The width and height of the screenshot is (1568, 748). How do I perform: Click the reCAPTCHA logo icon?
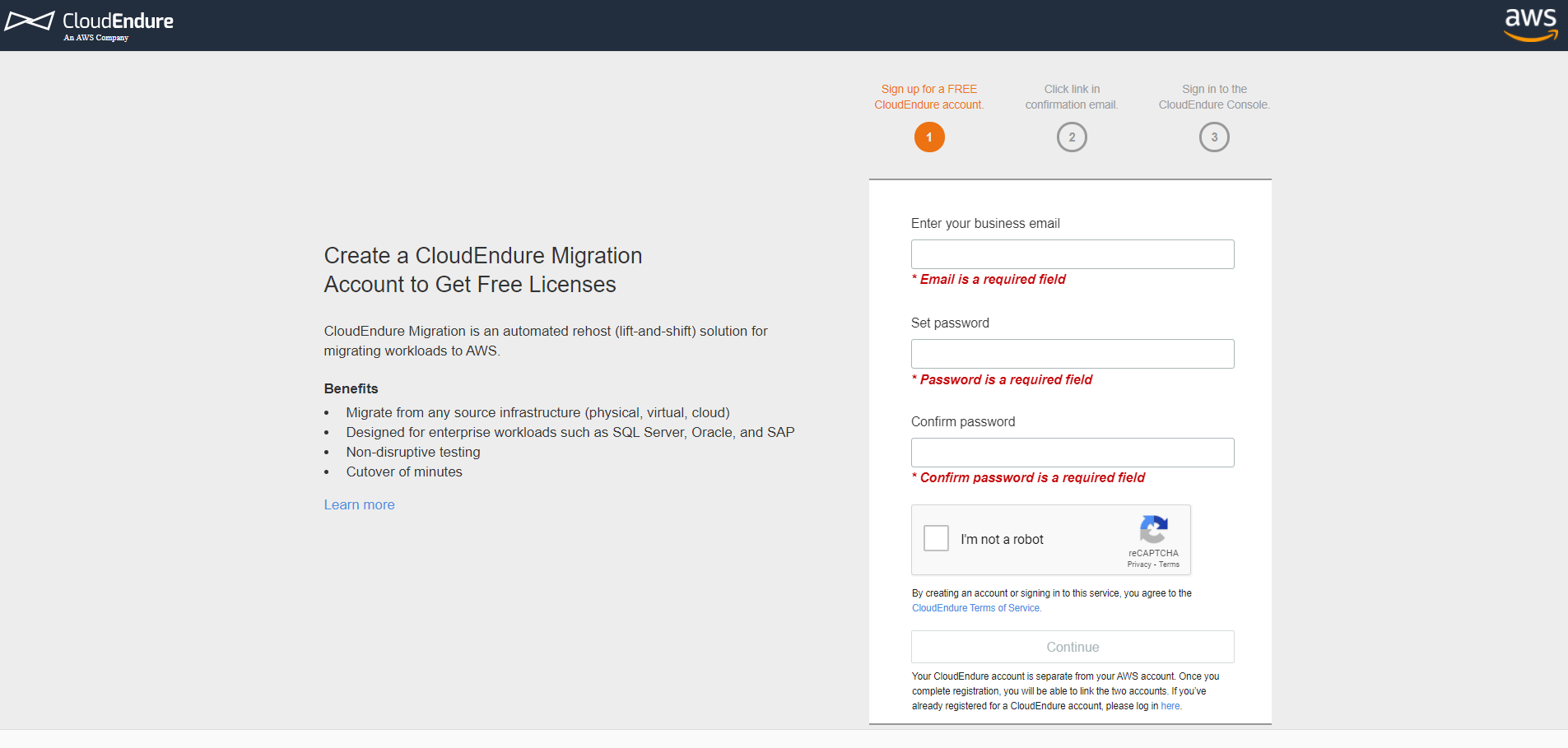[1154, 529]
